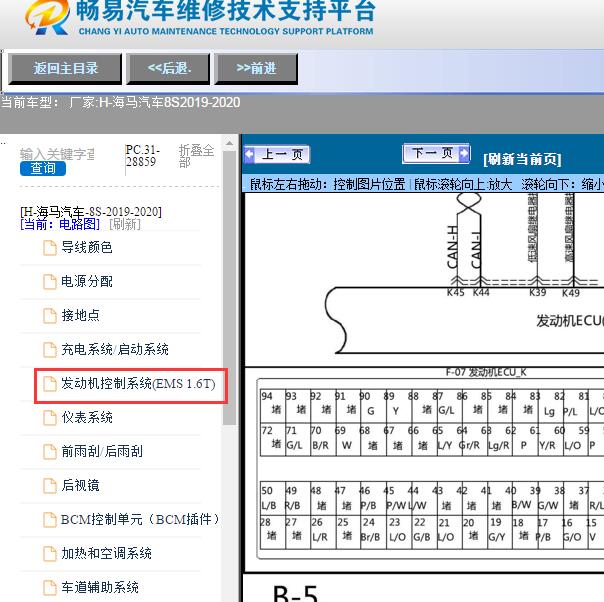Click the K45 connector pin label
The height and width of the screenshot is (602, 604).
[455, 293]
